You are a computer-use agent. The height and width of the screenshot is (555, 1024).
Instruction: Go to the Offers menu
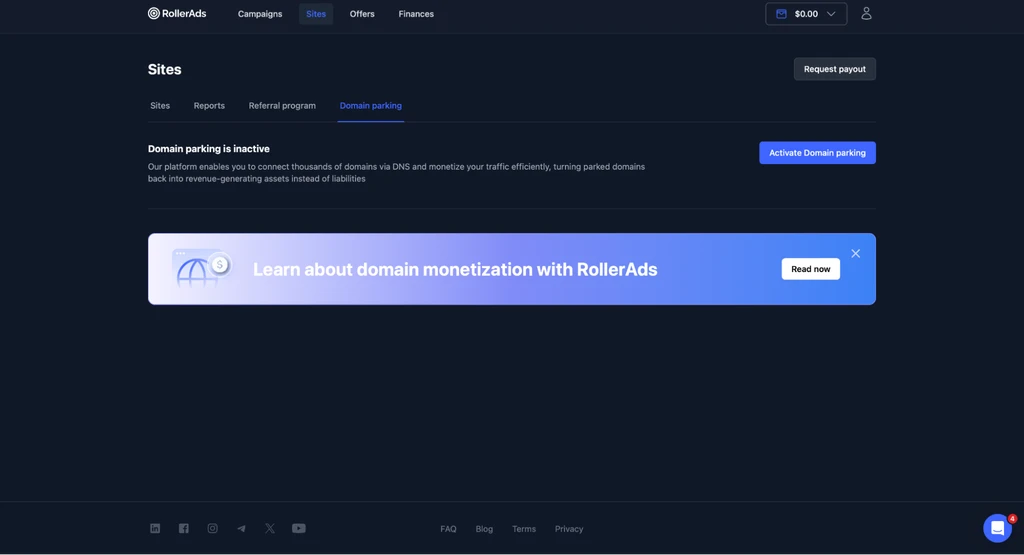(x=362, y=14)
